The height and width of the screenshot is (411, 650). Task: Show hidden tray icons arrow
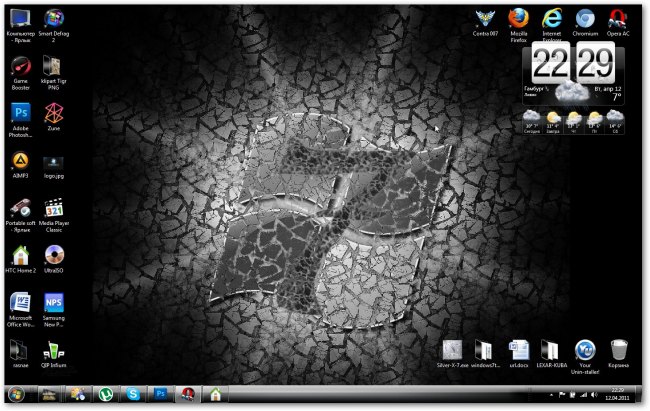click(x=551, y=395)
